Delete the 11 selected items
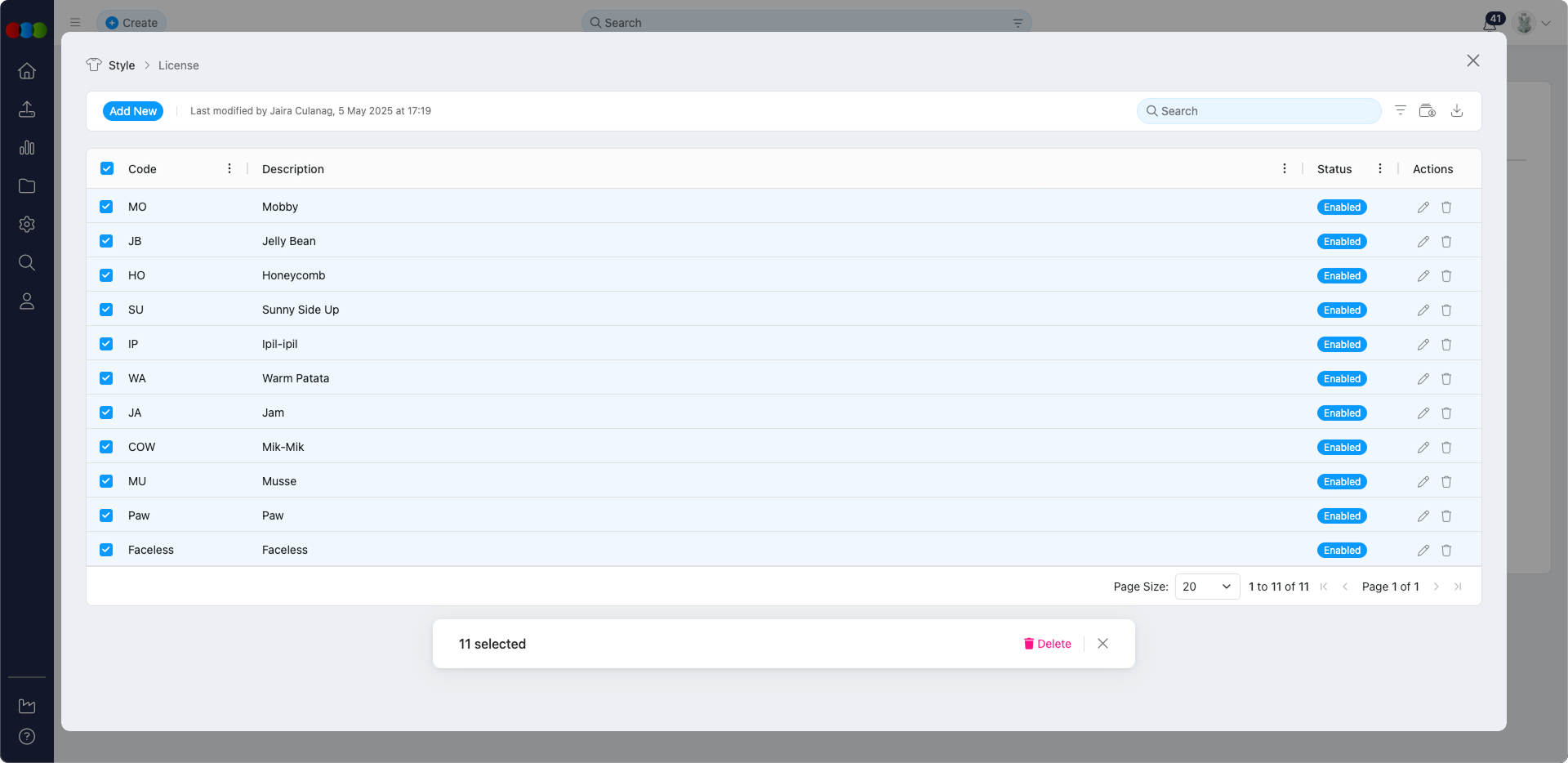The width and height of the screenshot is (1568, 763). click(1048, 644)
